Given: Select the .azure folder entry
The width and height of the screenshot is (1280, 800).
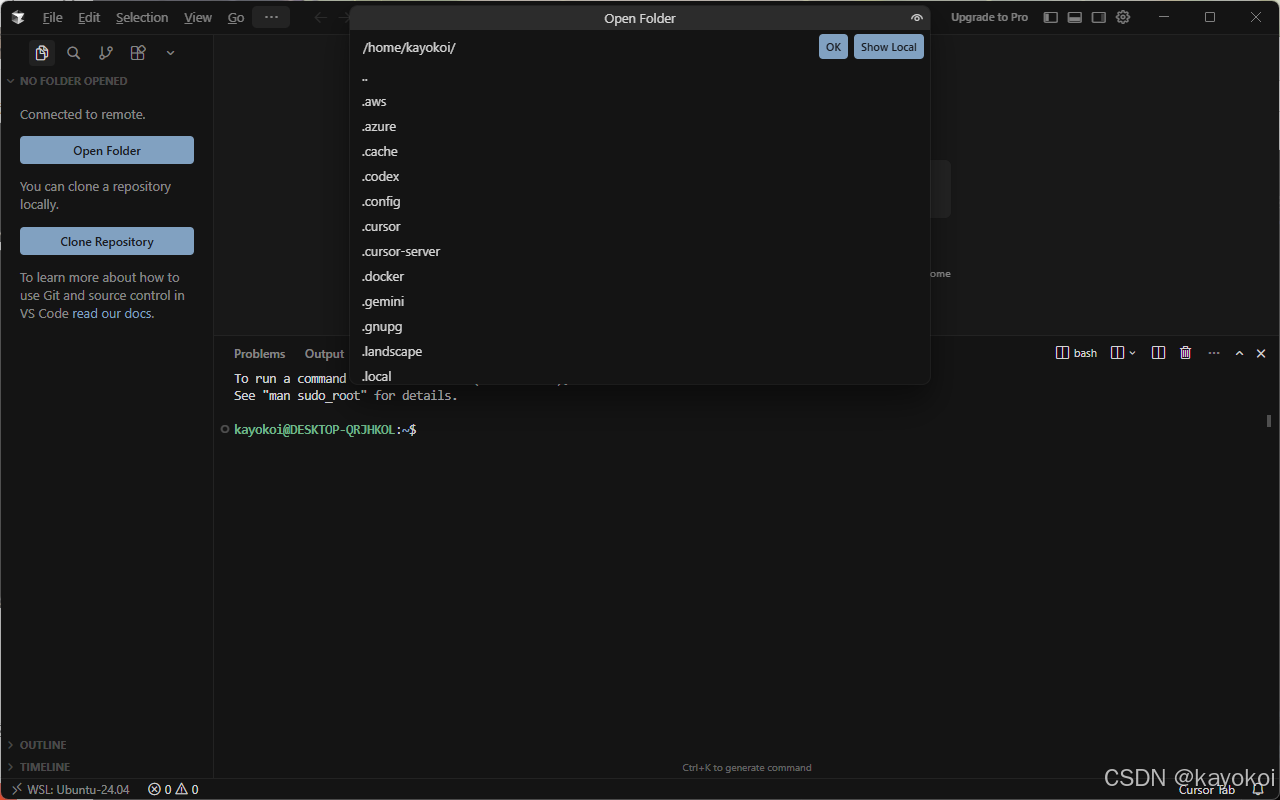Looking at the screenshot, I should tap(640, 127).
